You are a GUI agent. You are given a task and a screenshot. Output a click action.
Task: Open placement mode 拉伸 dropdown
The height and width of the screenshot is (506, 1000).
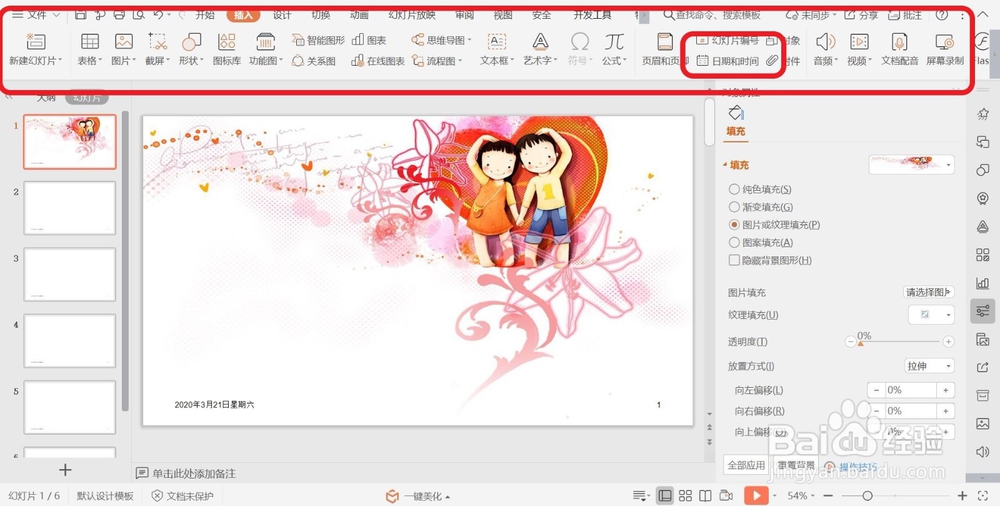(x=929, y=366)
